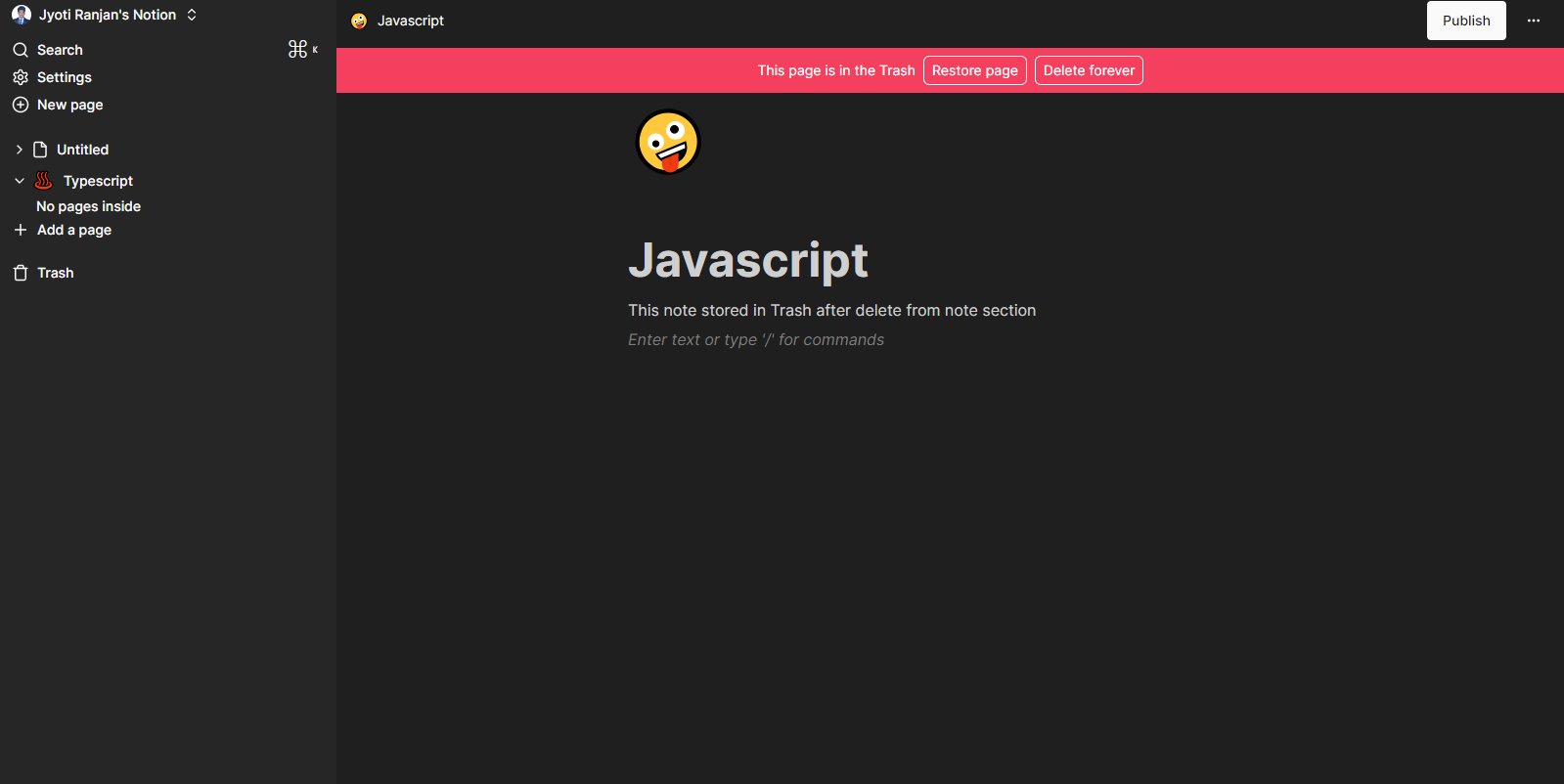Screen dimensions: 1564x784
Task: Click the Publish button
Action: 1465,21
